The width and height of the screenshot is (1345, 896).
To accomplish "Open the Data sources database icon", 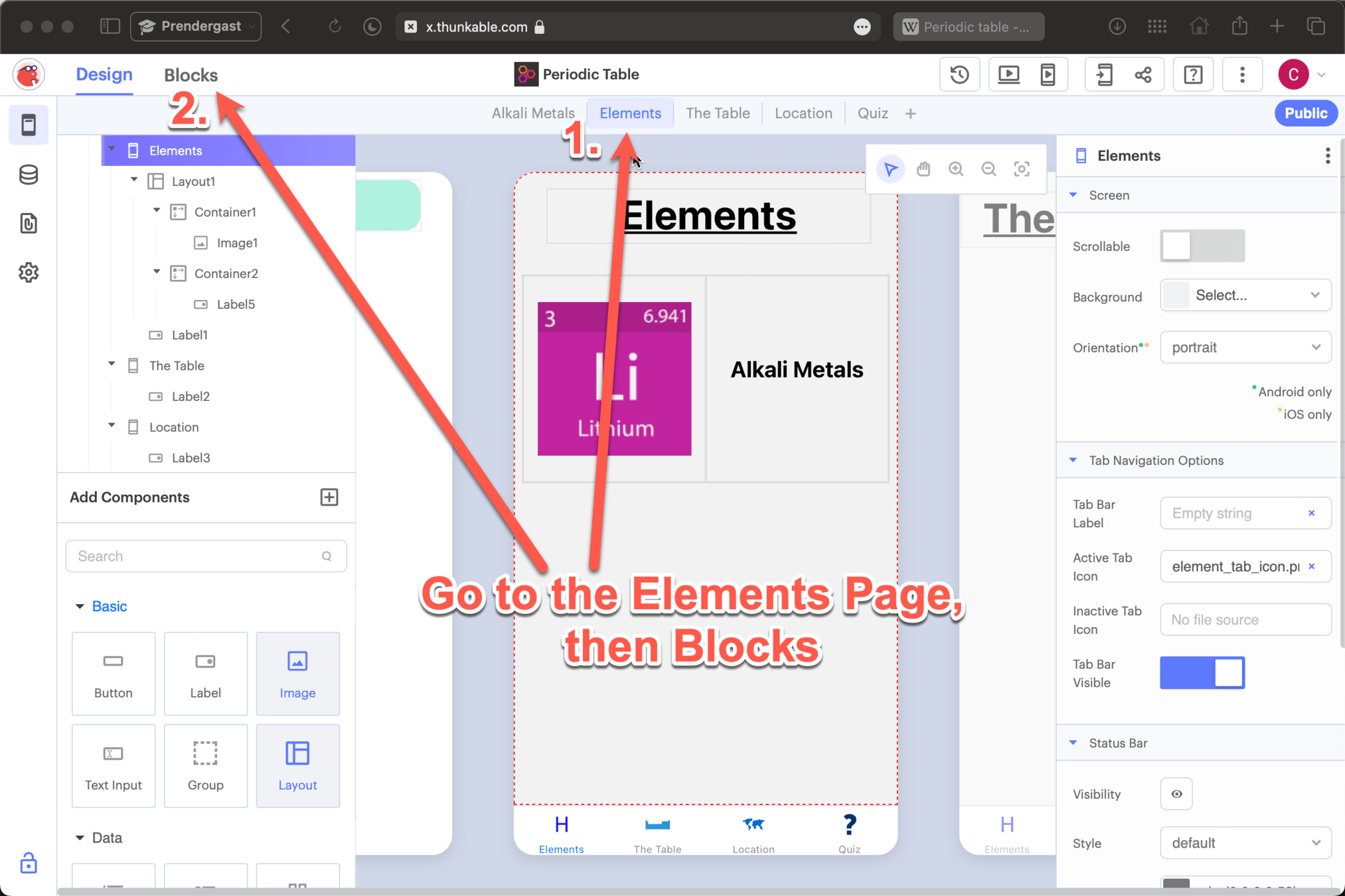I will (x=29, y=175).
